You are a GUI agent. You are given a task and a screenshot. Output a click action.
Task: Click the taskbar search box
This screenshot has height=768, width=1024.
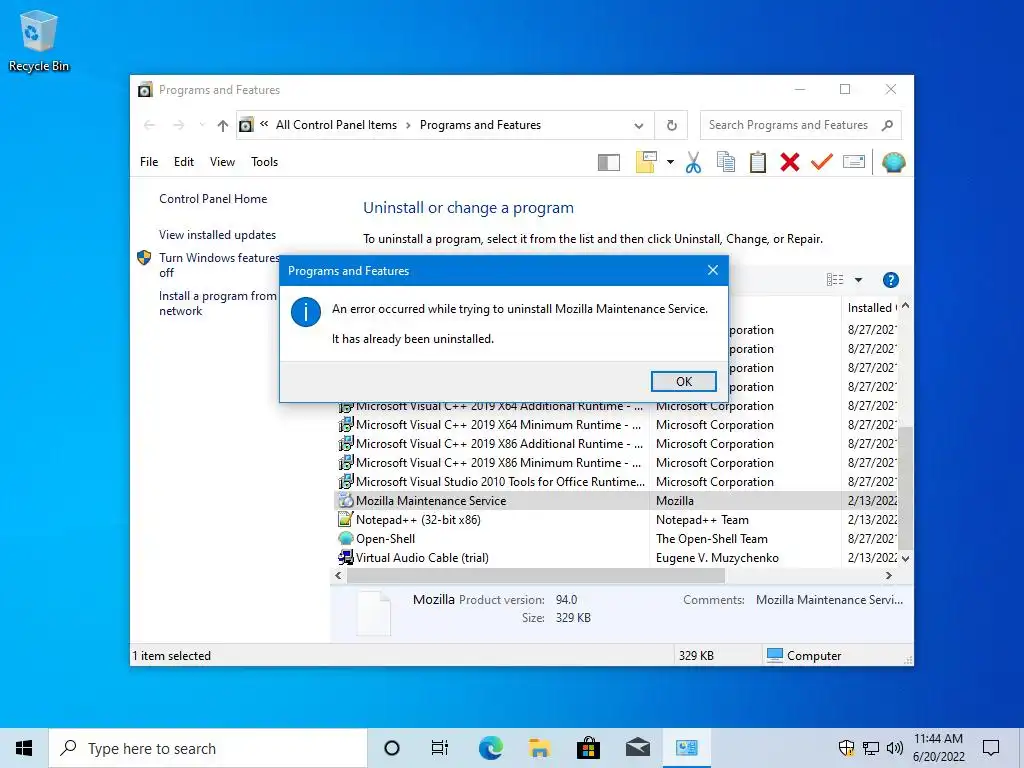point(208,748)
